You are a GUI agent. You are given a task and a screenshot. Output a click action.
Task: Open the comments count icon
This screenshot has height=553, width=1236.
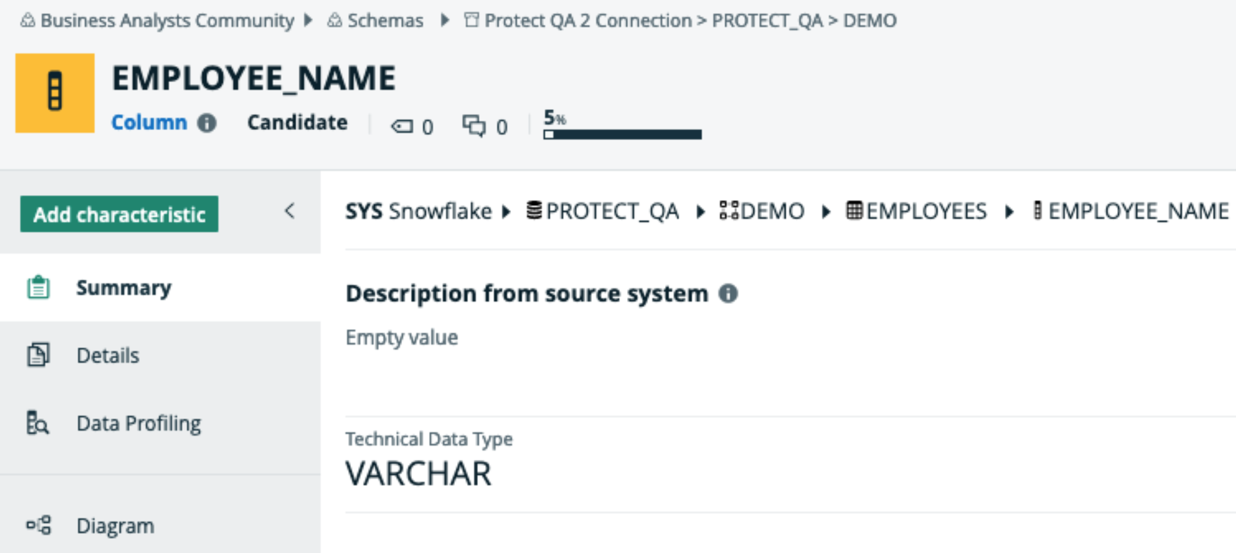tap(474, 126)
